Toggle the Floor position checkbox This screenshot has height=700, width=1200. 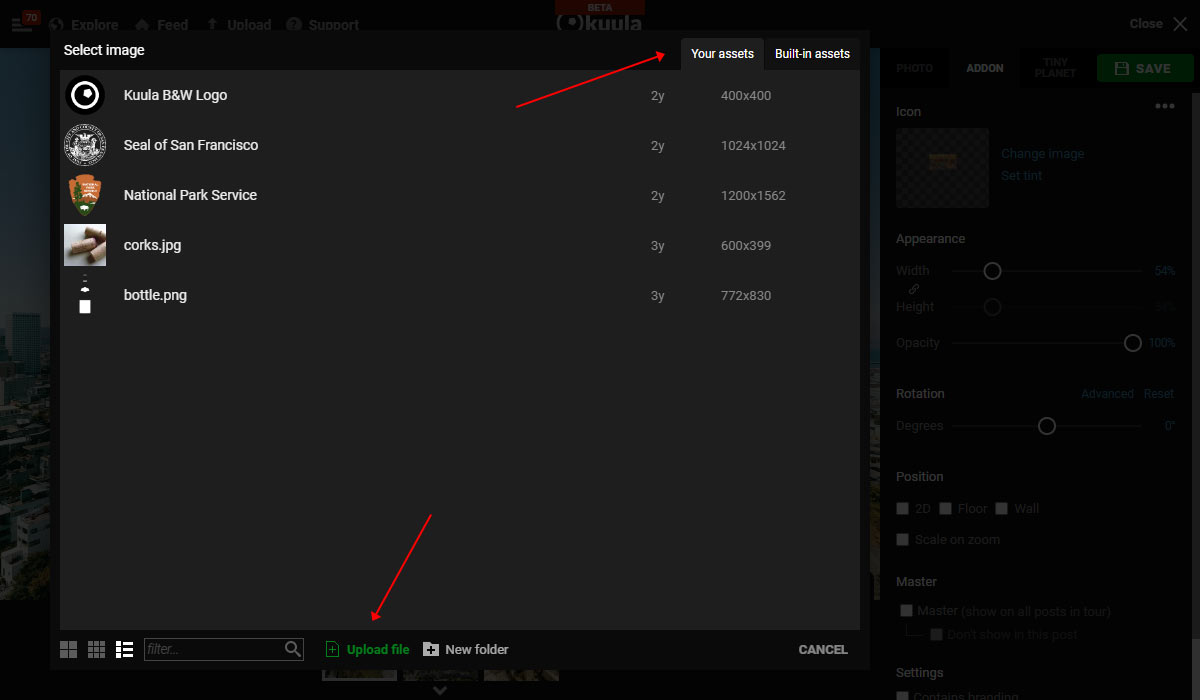click(945, 509)
